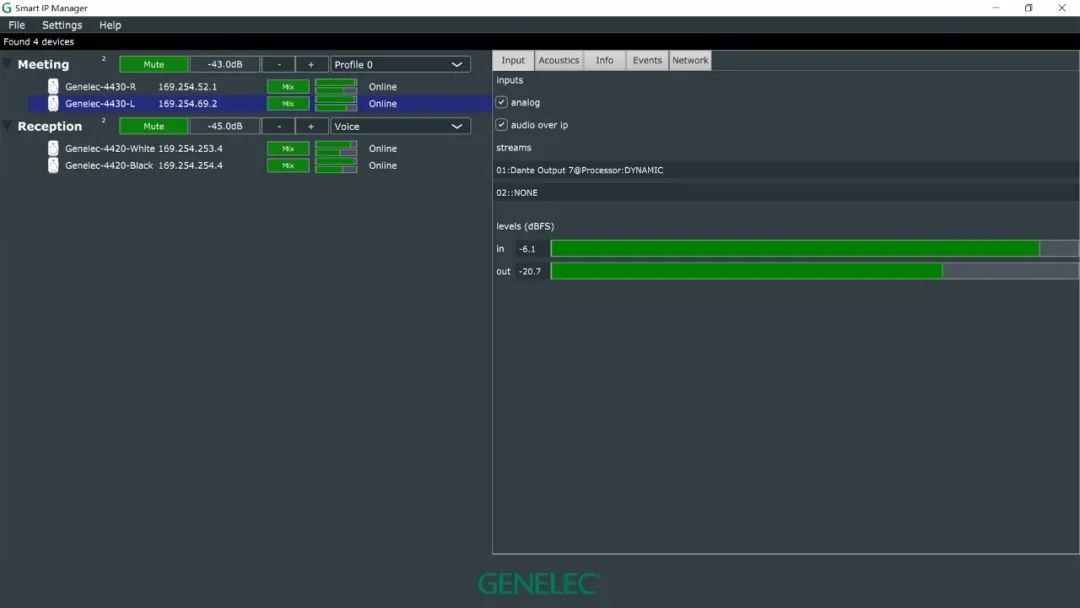
Task: Switch to the Info tab
Action: 605,60
